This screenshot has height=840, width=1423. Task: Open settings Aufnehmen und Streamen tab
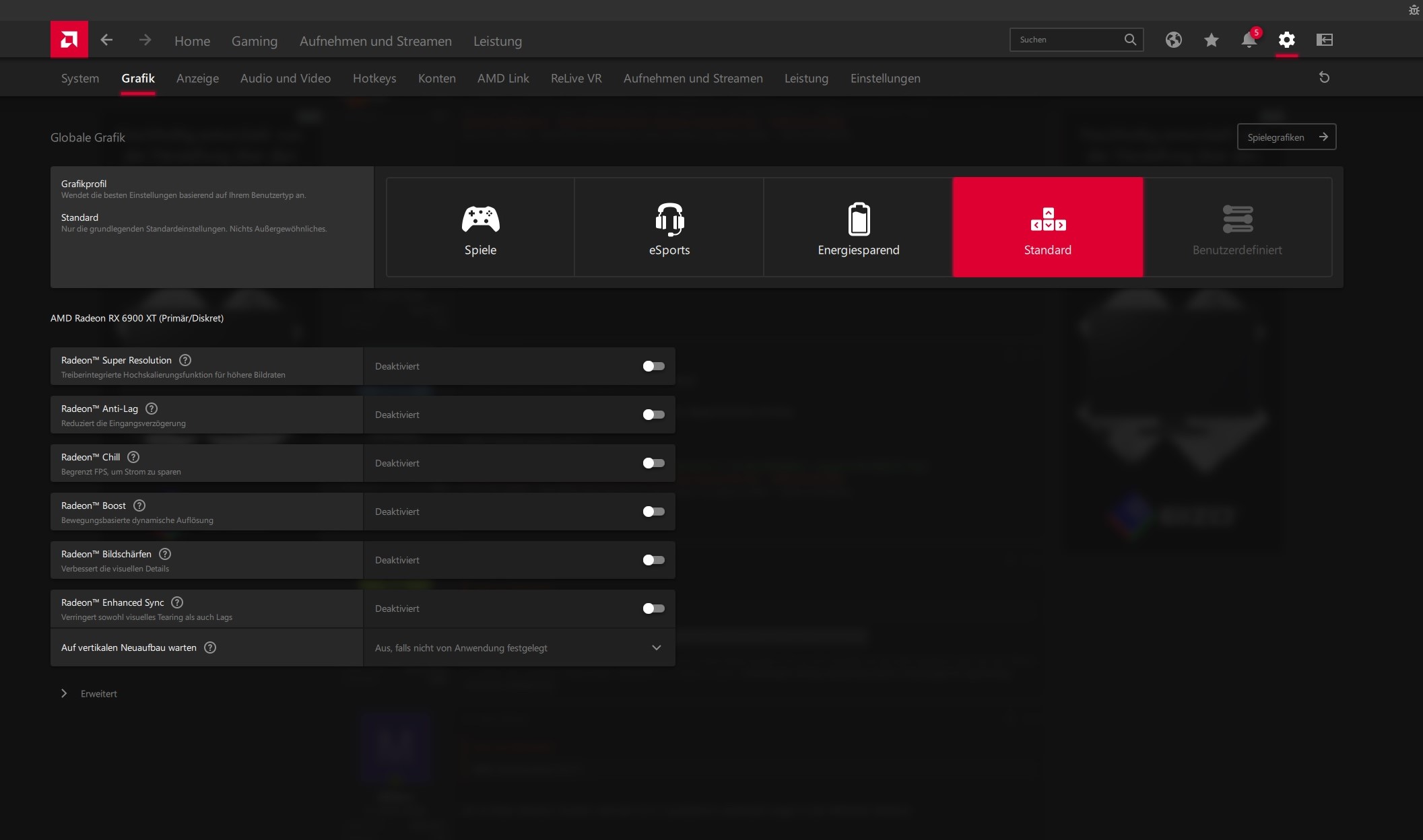point(693,78)
